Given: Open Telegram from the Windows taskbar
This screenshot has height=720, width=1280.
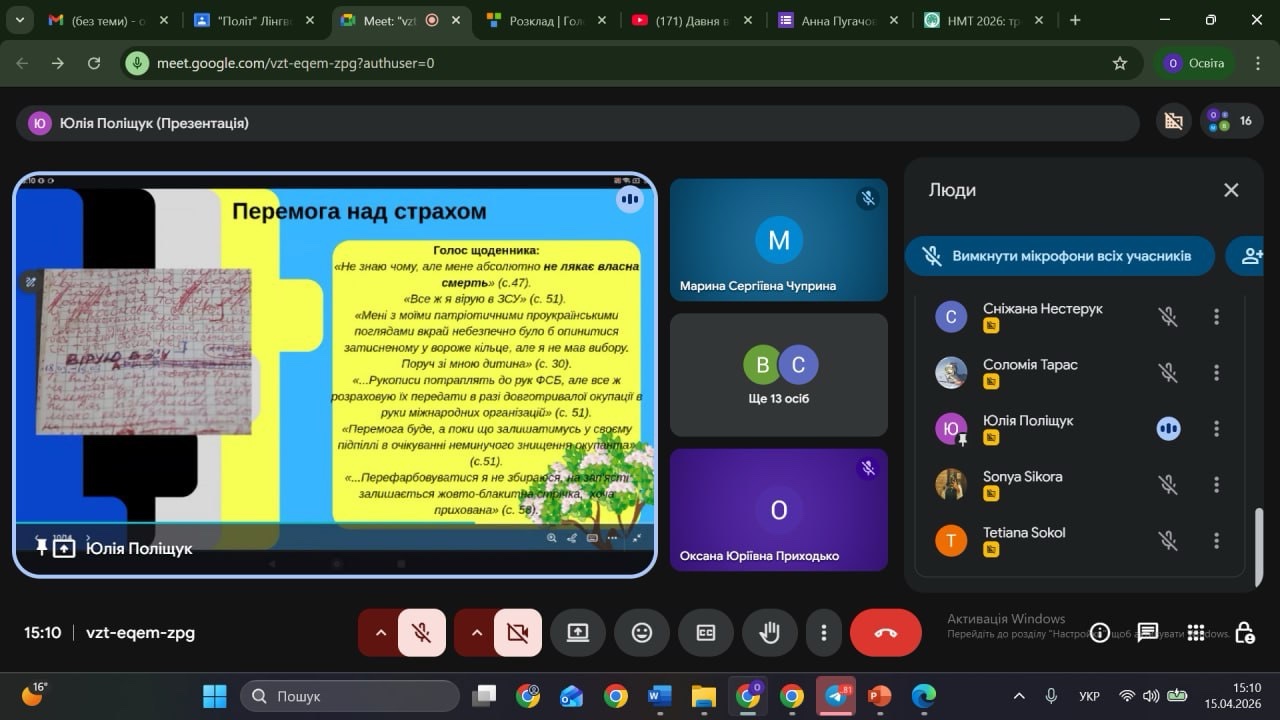Looking at the screenshot, I should point(835,696).
